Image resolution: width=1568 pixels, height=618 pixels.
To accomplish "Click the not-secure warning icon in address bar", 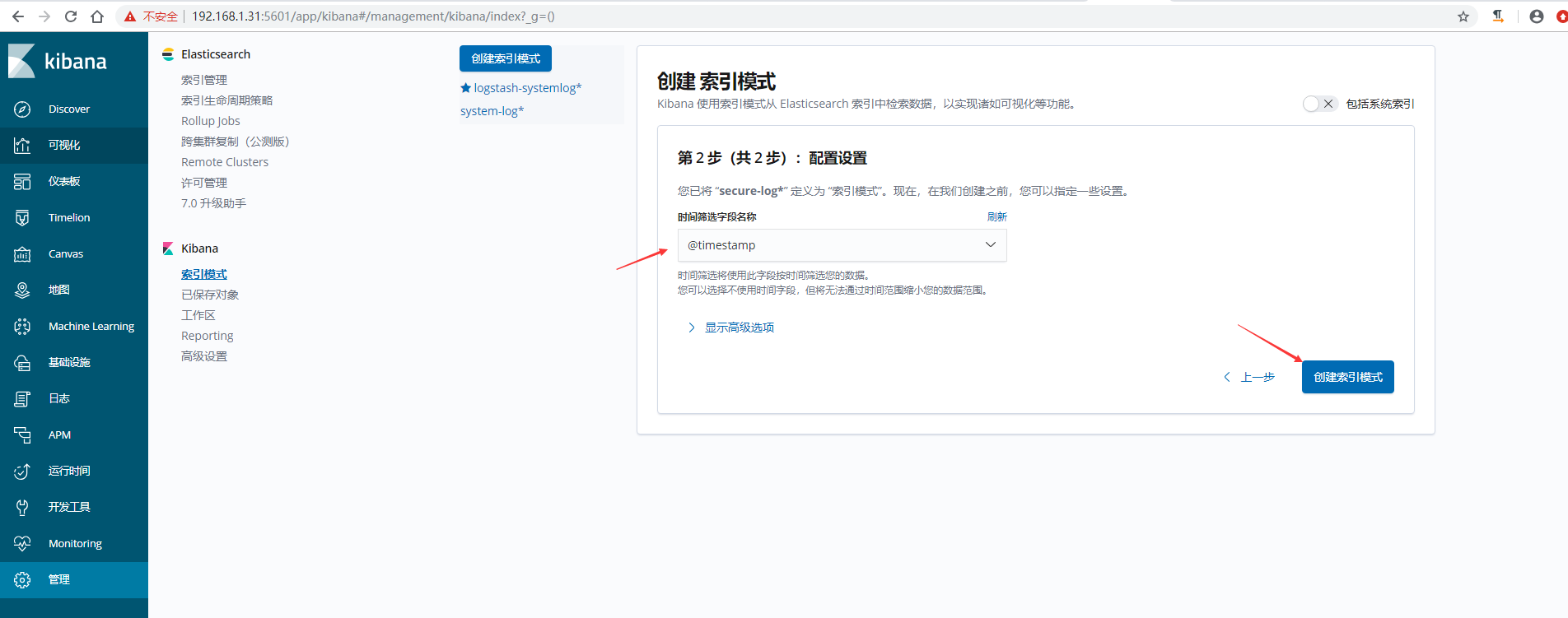I will (130, 16).
